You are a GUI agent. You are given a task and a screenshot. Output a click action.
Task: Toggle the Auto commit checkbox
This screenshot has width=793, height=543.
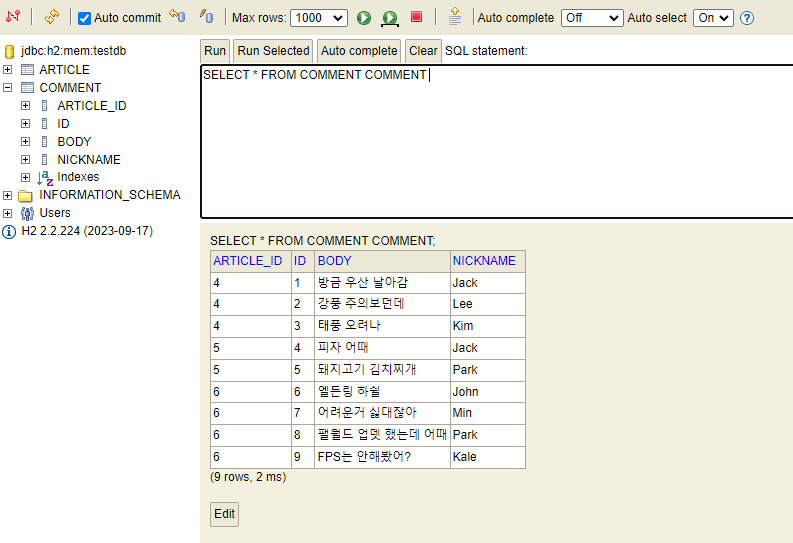coord(84,18)
